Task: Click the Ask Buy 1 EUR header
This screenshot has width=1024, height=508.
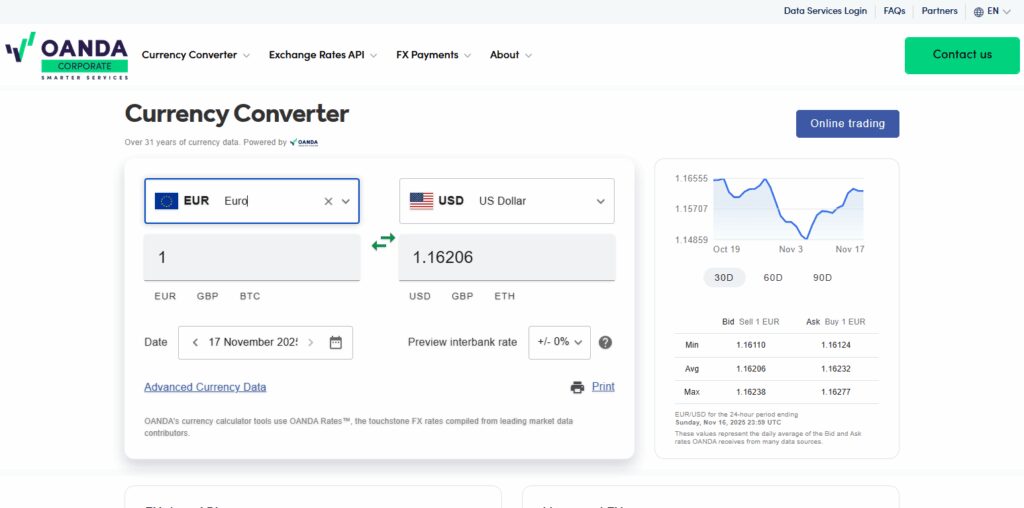Action: pos(836,322)
